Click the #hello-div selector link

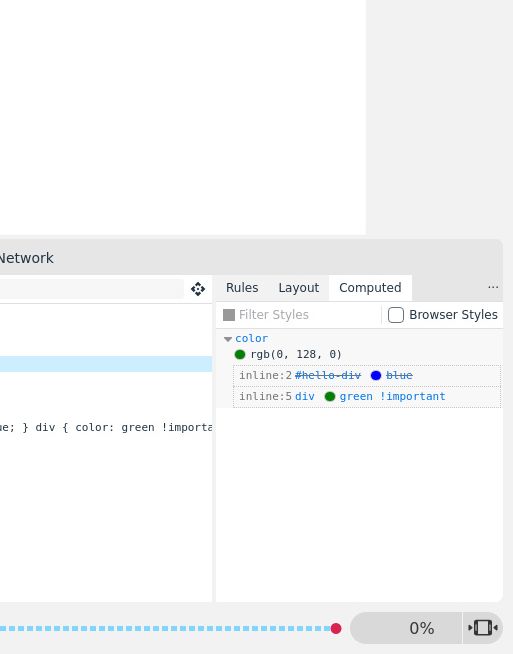coord(328,375)
